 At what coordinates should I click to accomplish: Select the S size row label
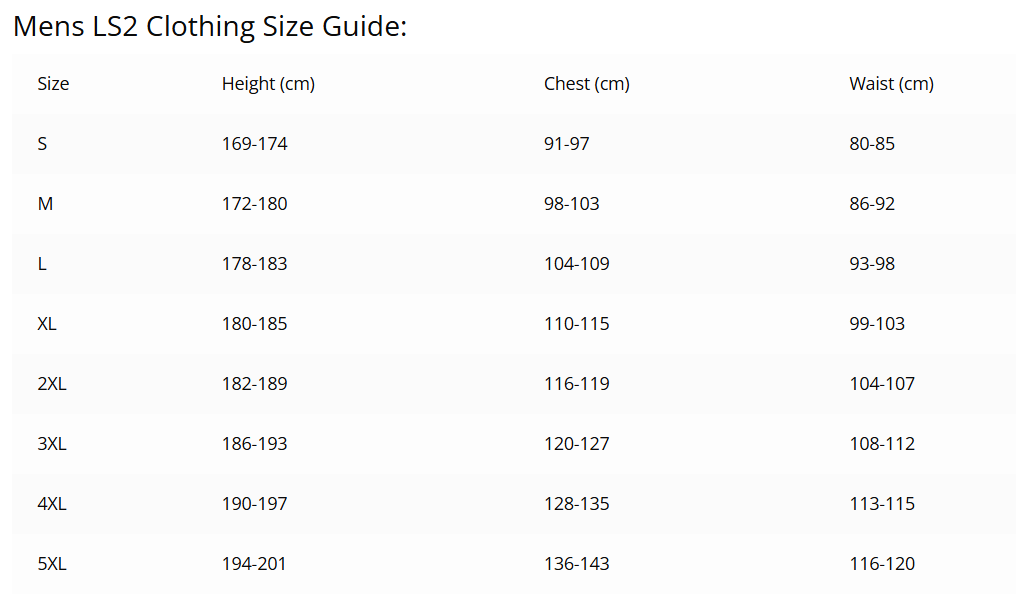(42, 144)
